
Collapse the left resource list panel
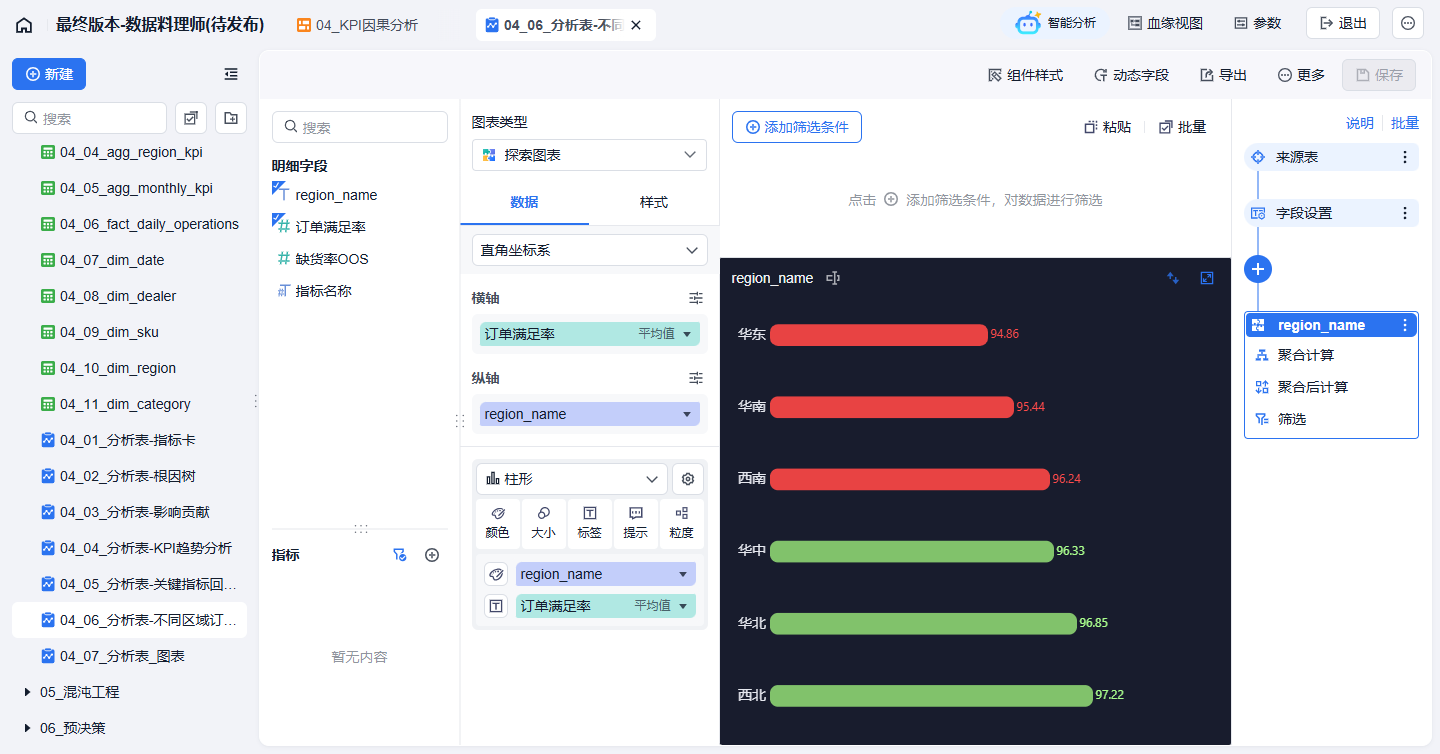point(231,74)
